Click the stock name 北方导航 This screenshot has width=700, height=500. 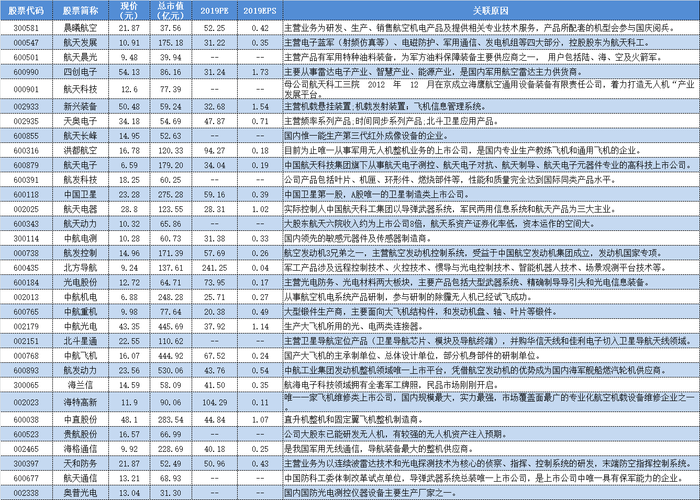coord(80,268)
